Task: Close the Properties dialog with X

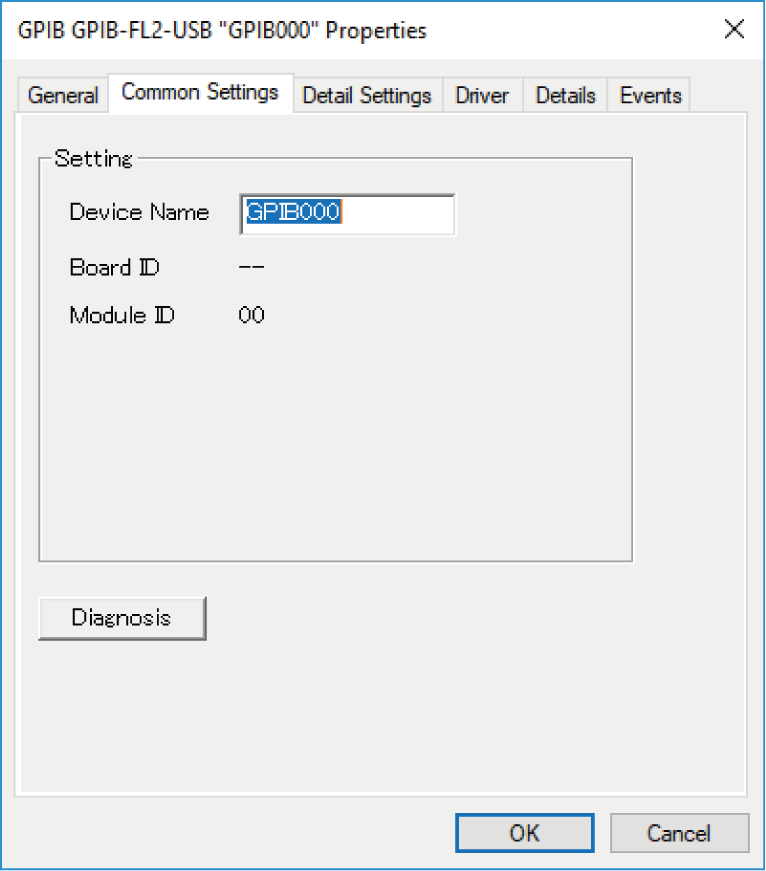Action: click(734, 29)
